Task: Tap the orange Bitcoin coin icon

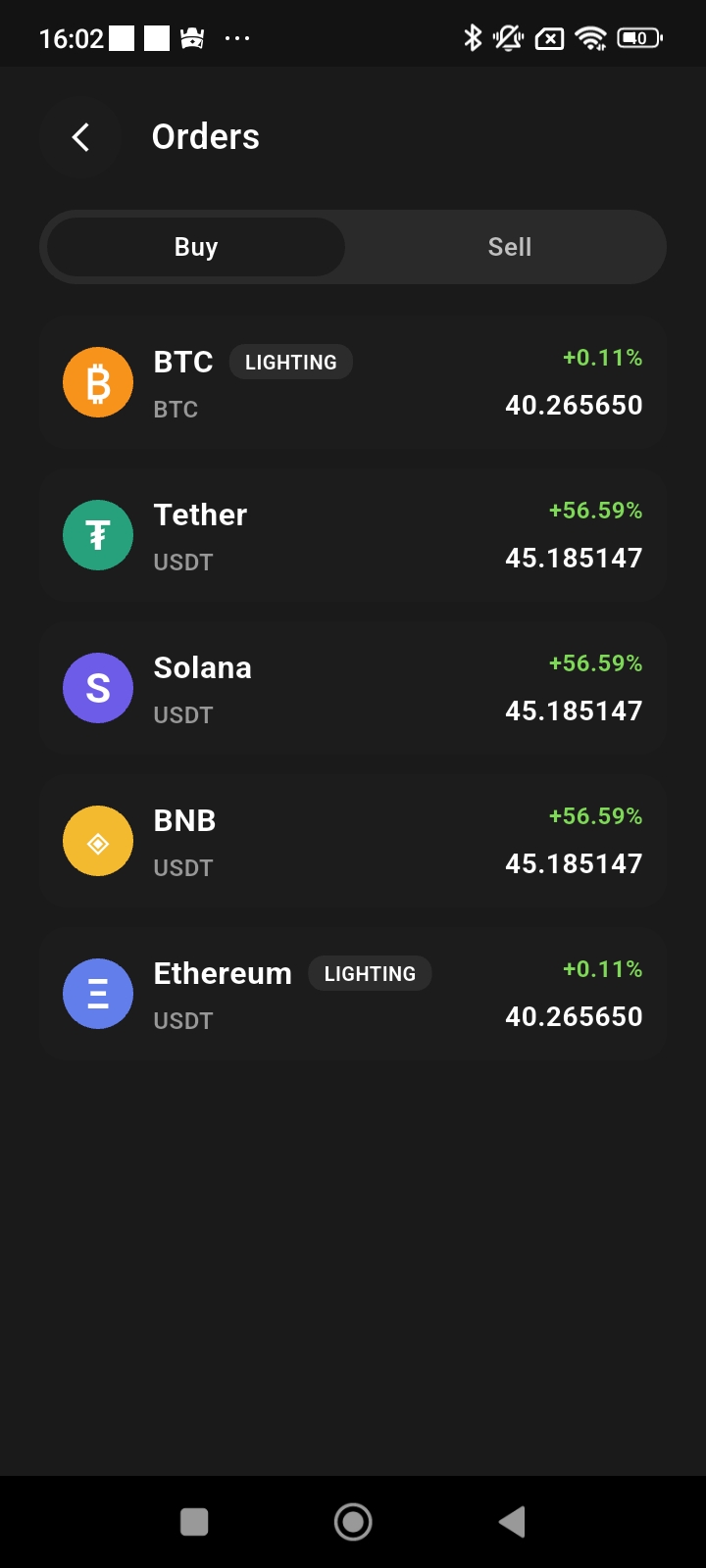Action: point(98,382)
